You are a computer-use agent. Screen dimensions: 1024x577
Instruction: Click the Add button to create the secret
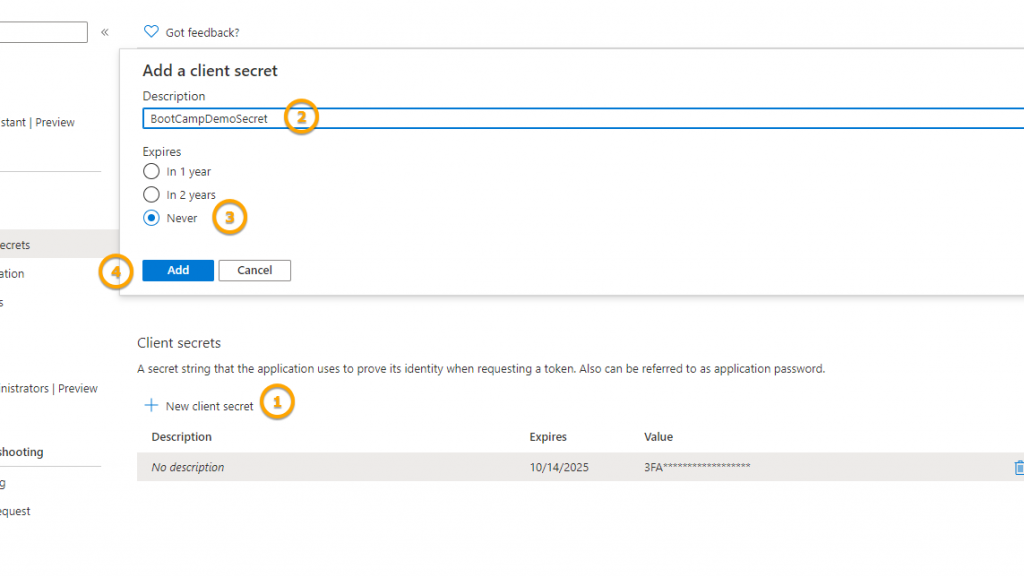(x=177, y=270)
